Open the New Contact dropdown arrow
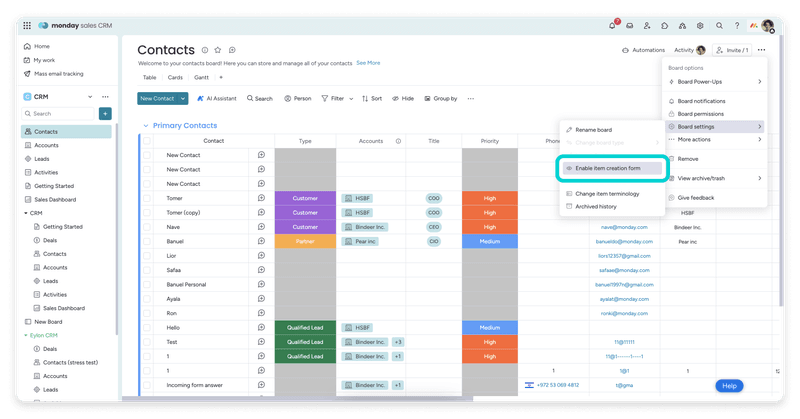Viewport: 800px width, 419px height. [183, 99]
